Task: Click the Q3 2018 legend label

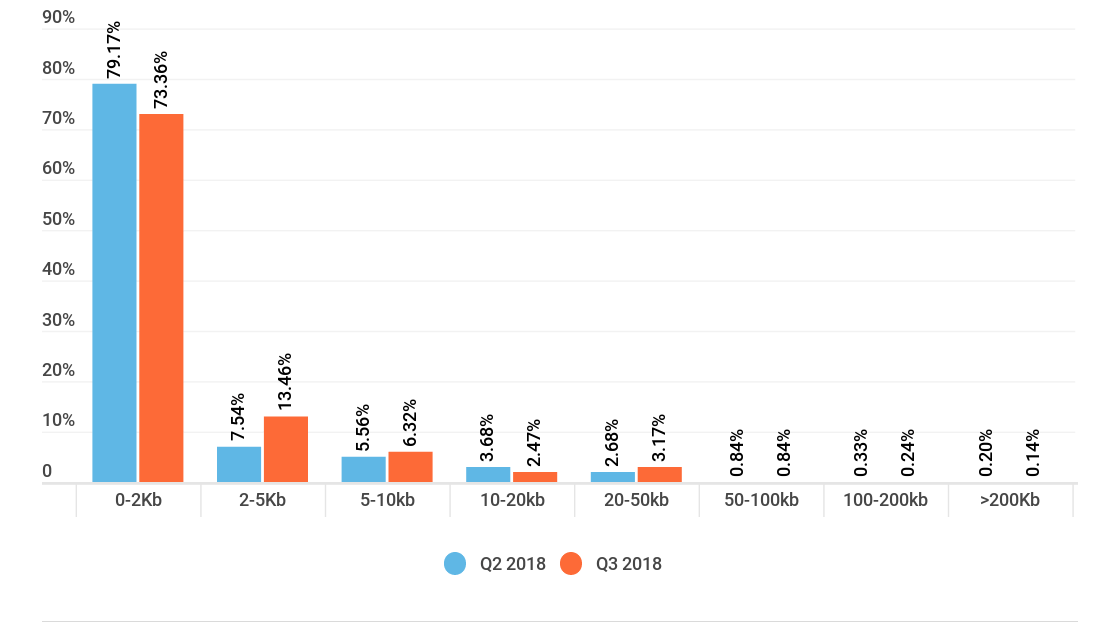Action: [x=629, y=564]
